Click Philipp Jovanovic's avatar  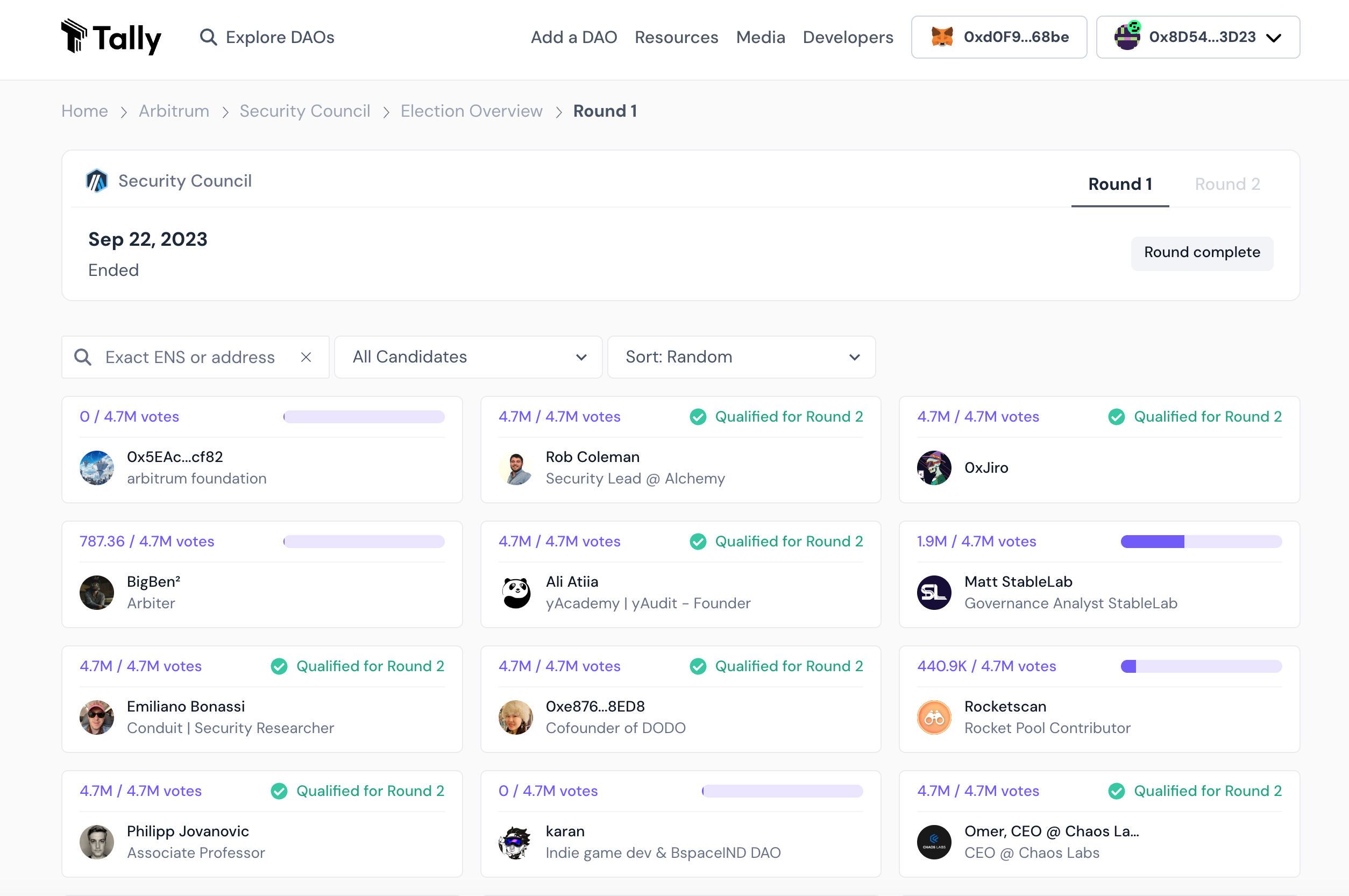click(97, 842)
